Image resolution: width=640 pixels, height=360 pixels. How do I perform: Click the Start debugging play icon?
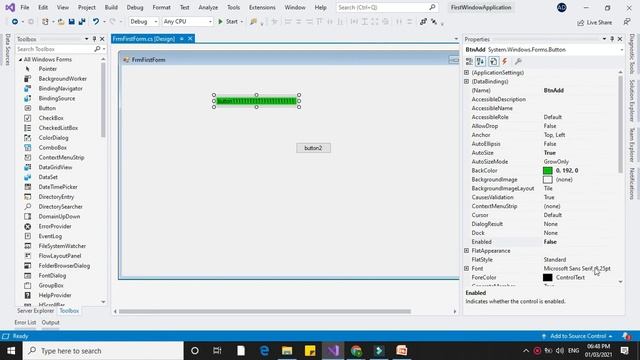pyautogui.click(x=220, y=22)
